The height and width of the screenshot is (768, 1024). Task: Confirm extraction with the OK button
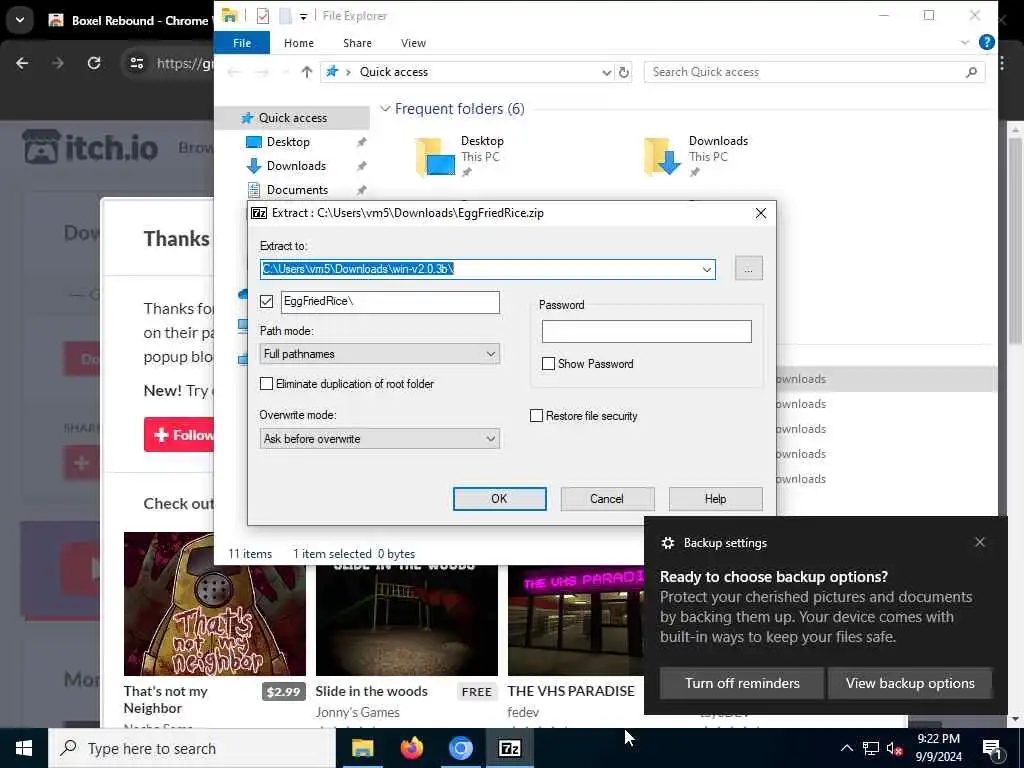click(x=500, y=499)
